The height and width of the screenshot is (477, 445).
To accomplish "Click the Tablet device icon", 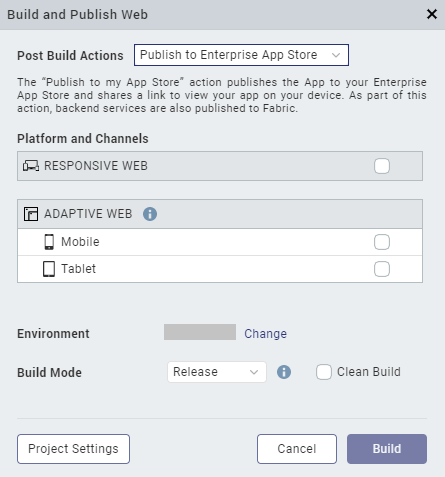I will pyautogui.click(x=49, y=269).
